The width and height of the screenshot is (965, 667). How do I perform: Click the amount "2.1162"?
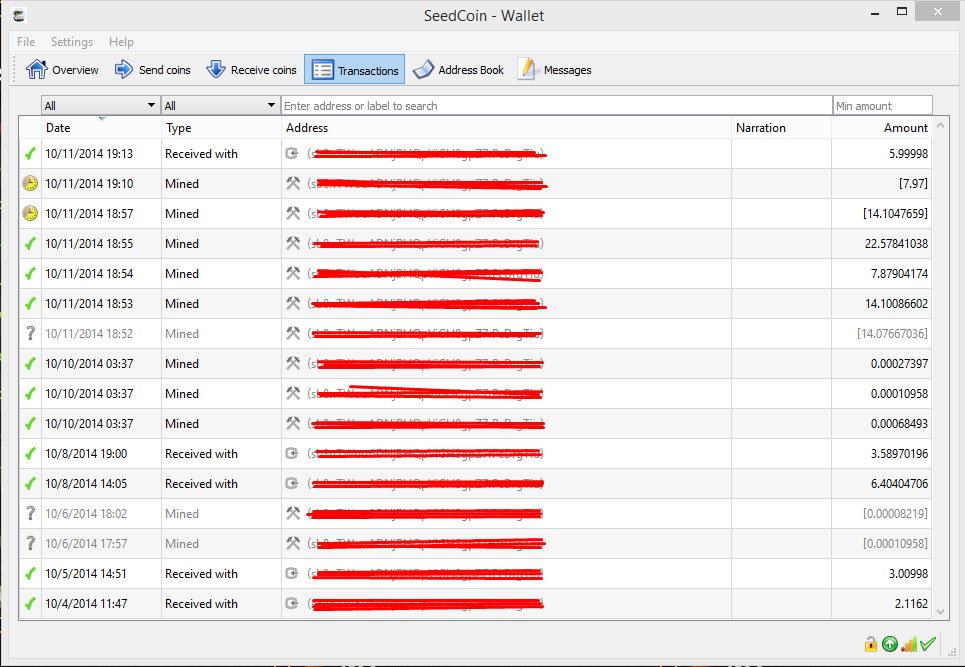click(x=911, y=604)
